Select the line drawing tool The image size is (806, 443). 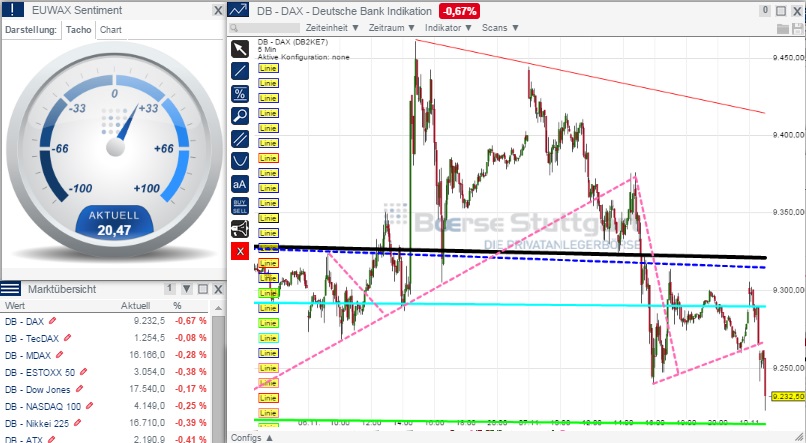click(x=240, y=71)
